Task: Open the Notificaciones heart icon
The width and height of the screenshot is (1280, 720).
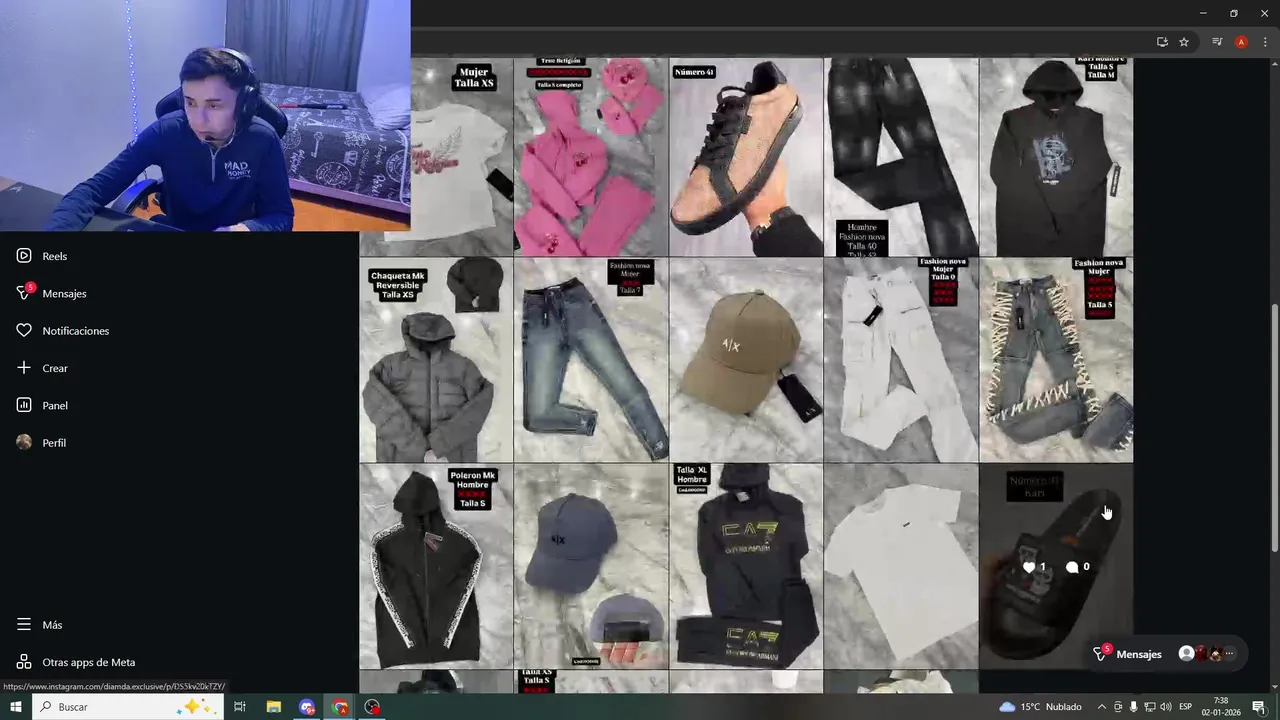Action: coord(24,330)
